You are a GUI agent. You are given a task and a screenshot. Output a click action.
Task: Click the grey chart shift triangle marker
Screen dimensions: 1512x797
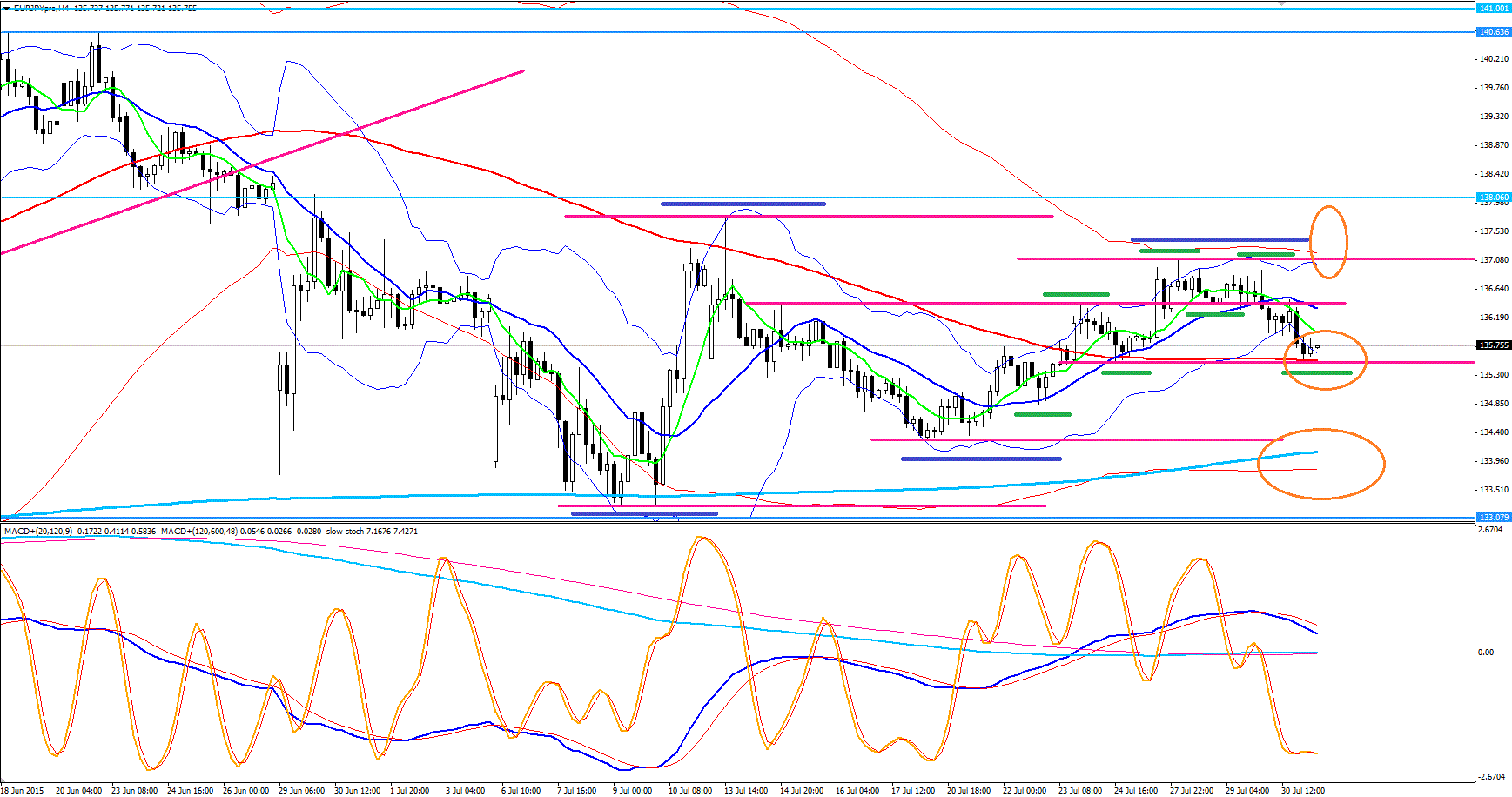(1281, 3)
